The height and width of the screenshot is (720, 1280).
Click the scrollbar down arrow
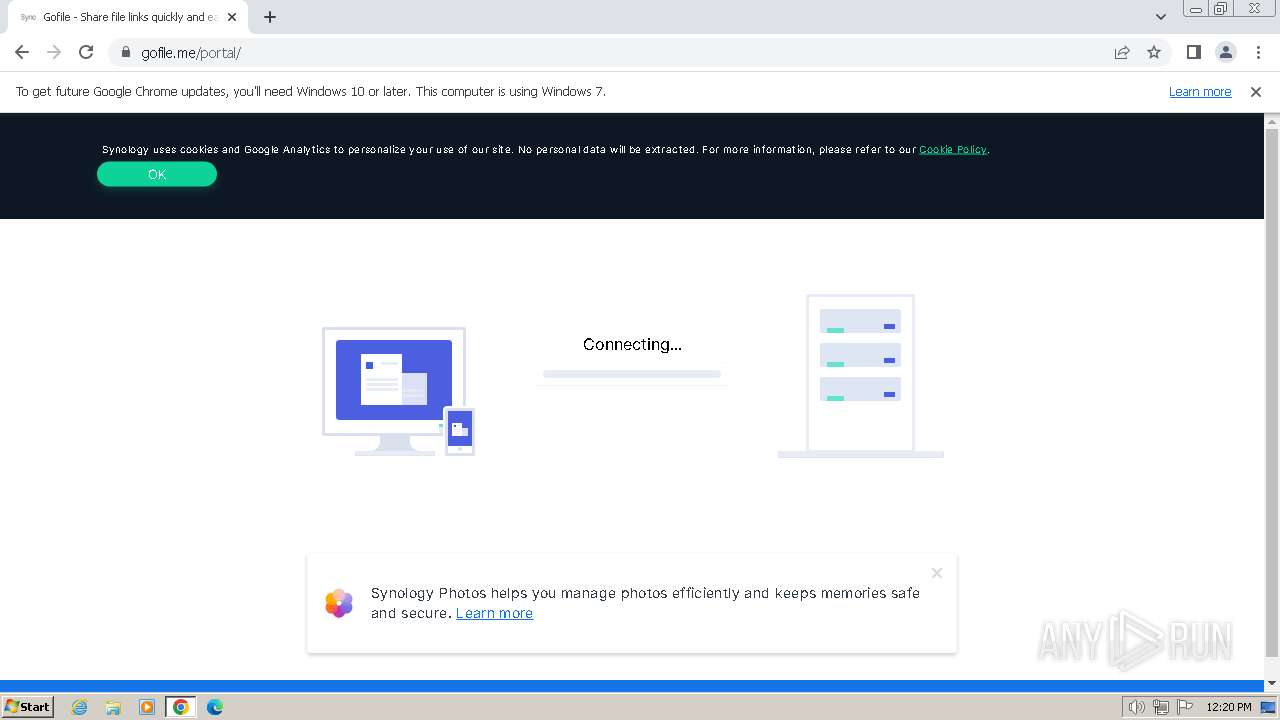pyautogui.click(x=1272, y=684)
